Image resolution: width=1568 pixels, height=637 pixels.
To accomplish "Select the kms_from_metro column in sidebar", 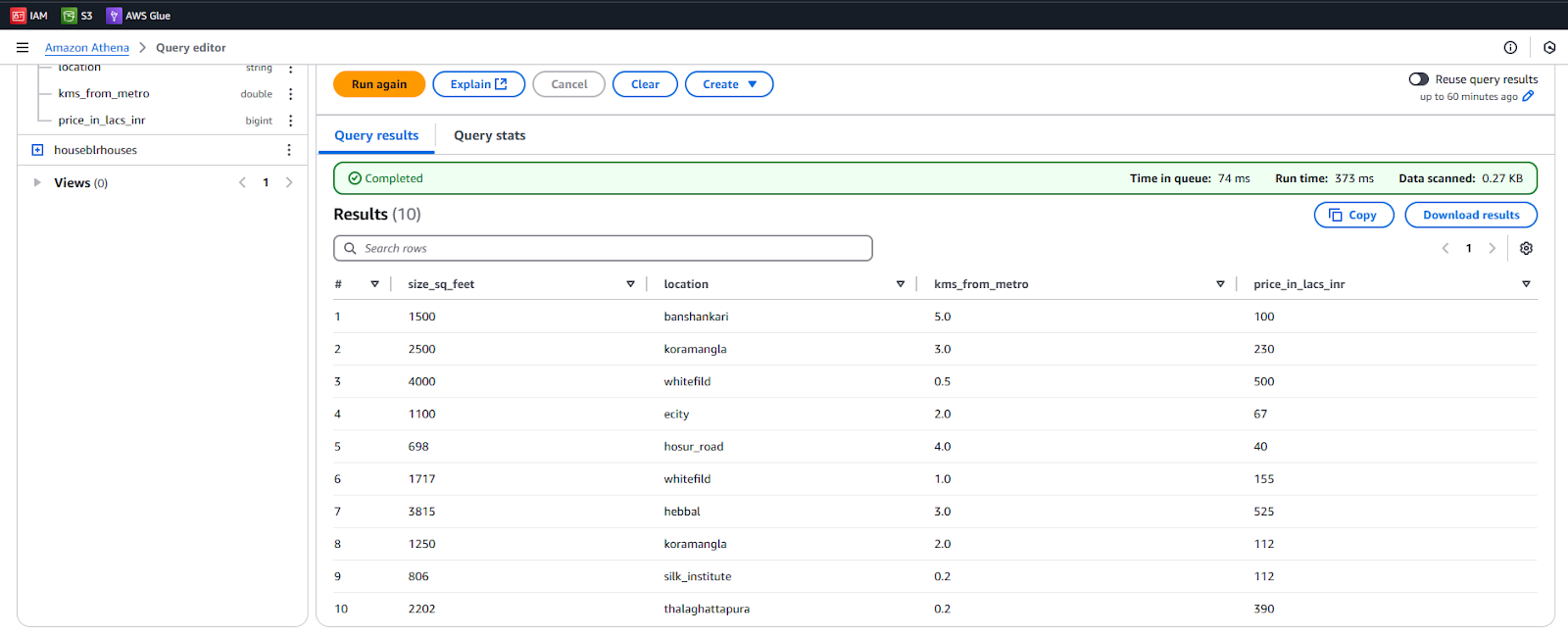I will [104, 94].
